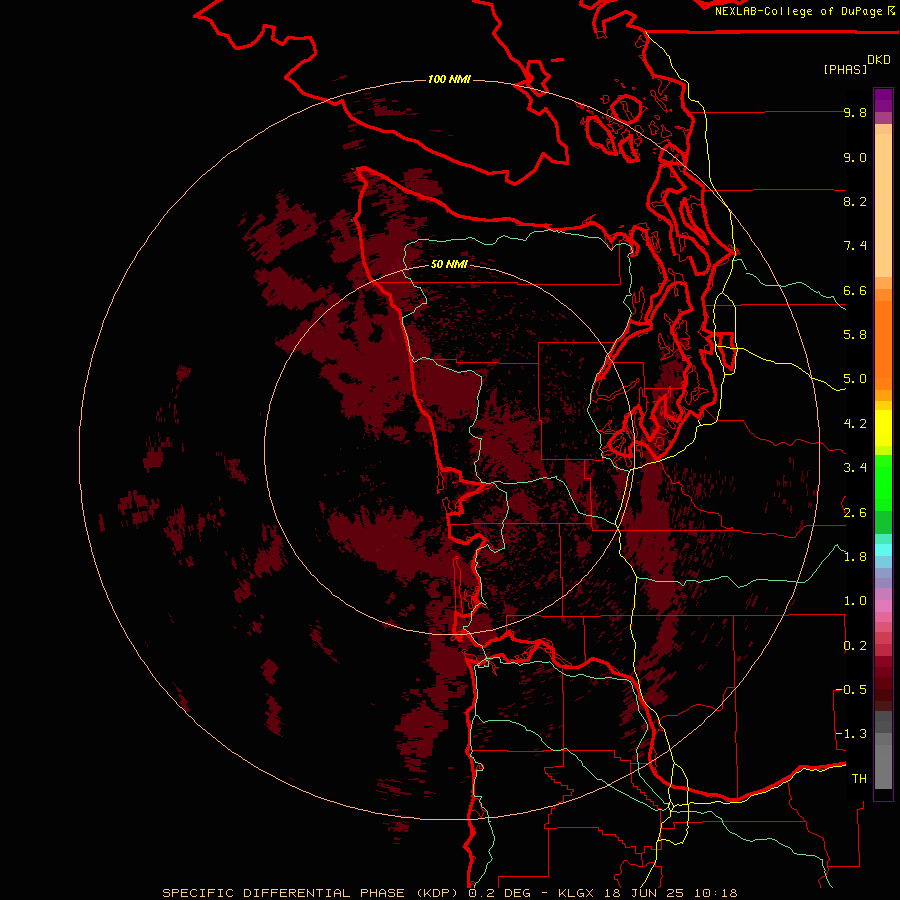Click the DKD unit label above the scale

tap(879, 60)
